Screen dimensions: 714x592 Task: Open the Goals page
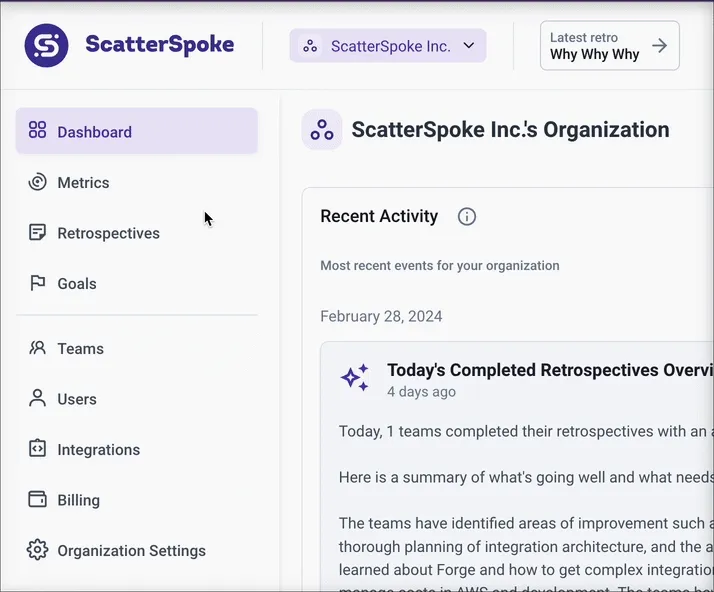137,284
